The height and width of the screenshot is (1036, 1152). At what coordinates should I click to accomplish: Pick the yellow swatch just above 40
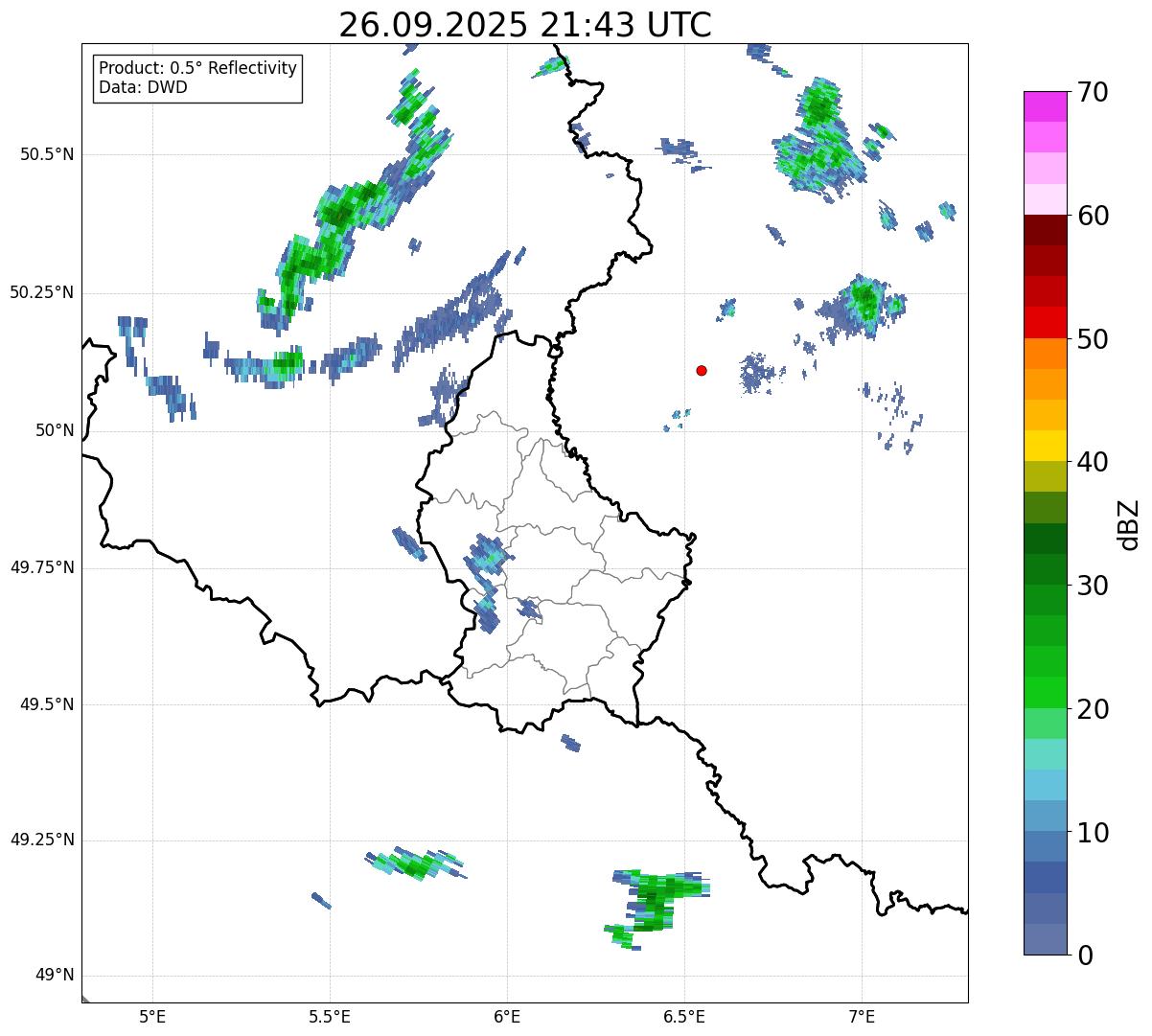[1045, 446]
